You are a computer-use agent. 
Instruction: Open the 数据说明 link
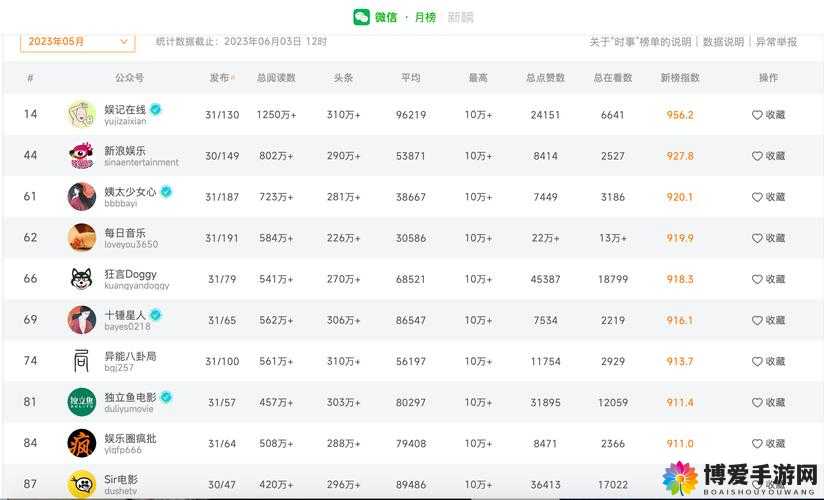[x=723, y=42]
